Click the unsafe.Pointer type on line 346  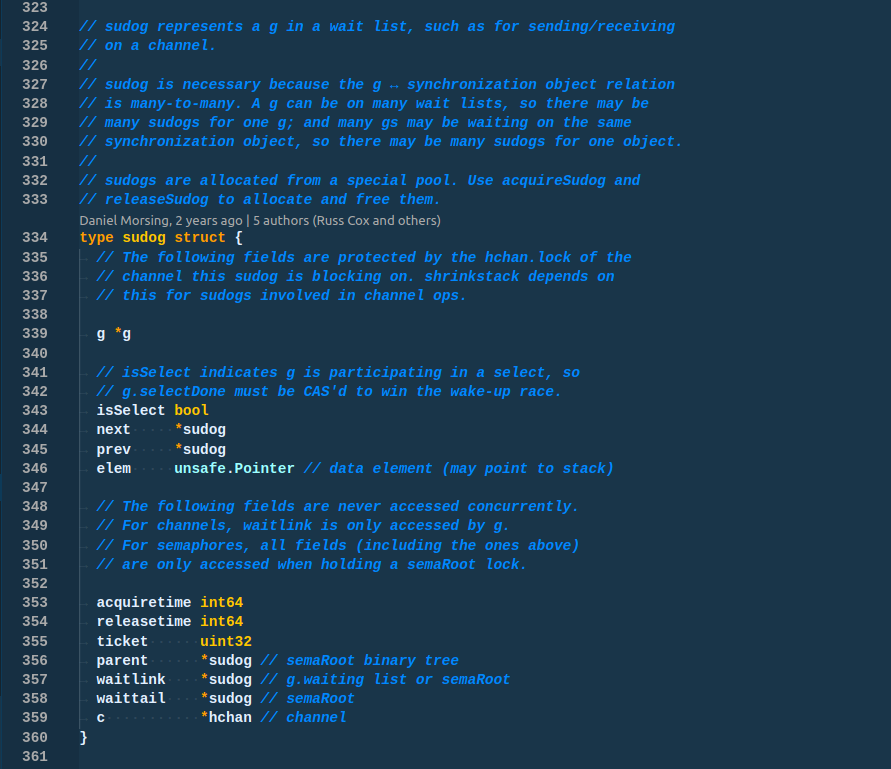pyautogui.click(x=234, y=468)
